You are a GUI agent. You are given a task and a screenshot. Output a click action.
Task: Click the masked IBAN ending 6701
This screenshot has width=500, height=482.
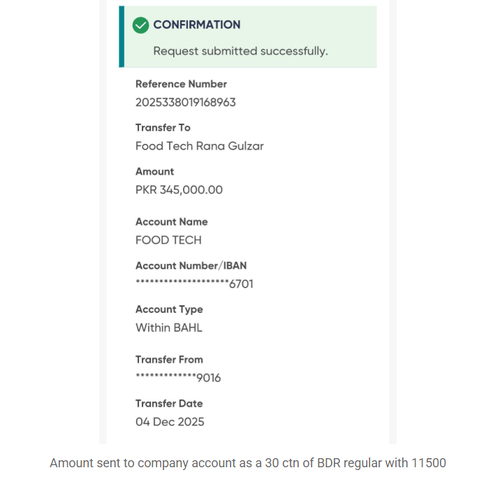(x=194, y=283)
